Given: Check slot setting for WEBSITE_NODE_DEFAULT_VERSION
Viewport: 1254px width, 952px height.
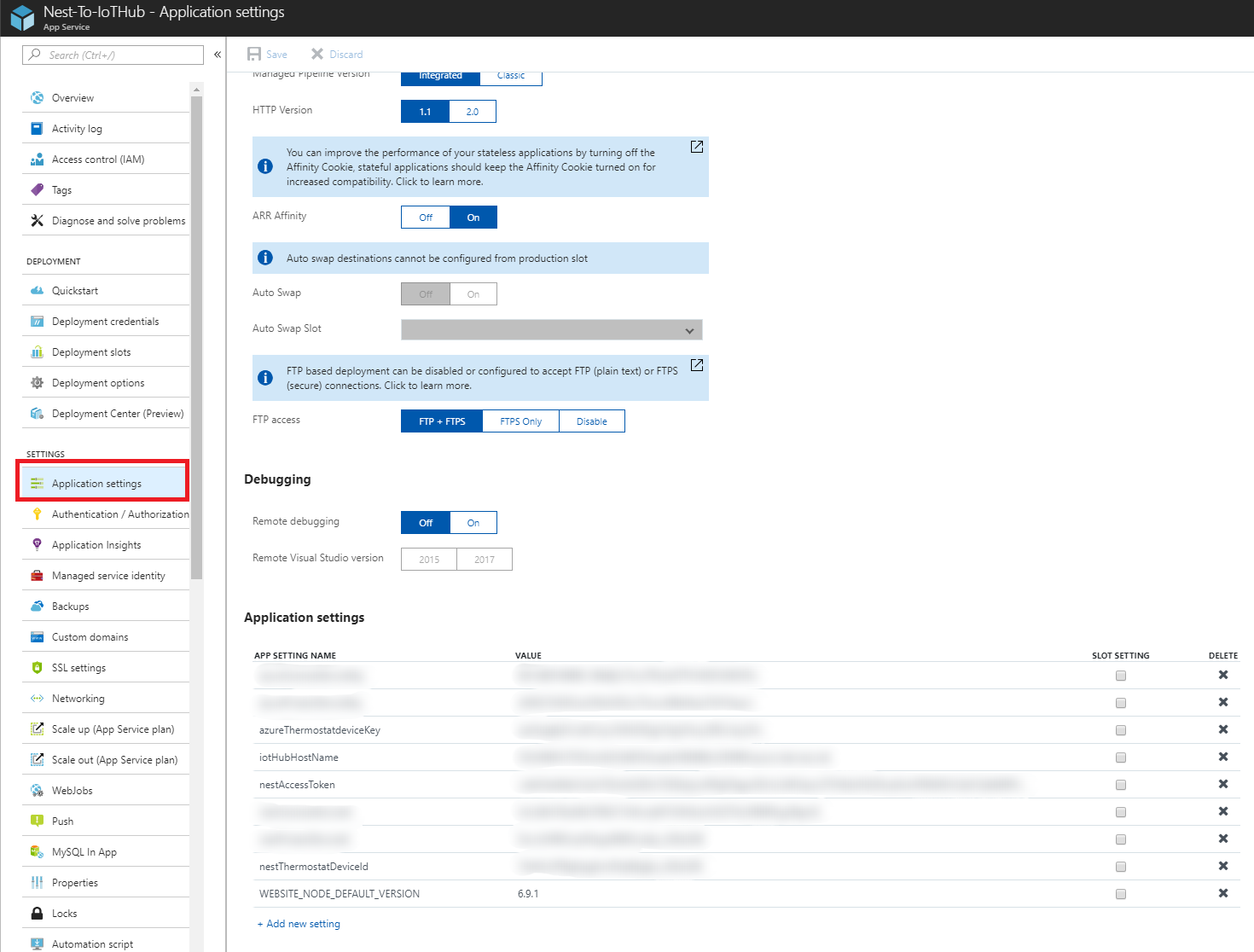Looking at the screenshot, I should [1121, 894].
